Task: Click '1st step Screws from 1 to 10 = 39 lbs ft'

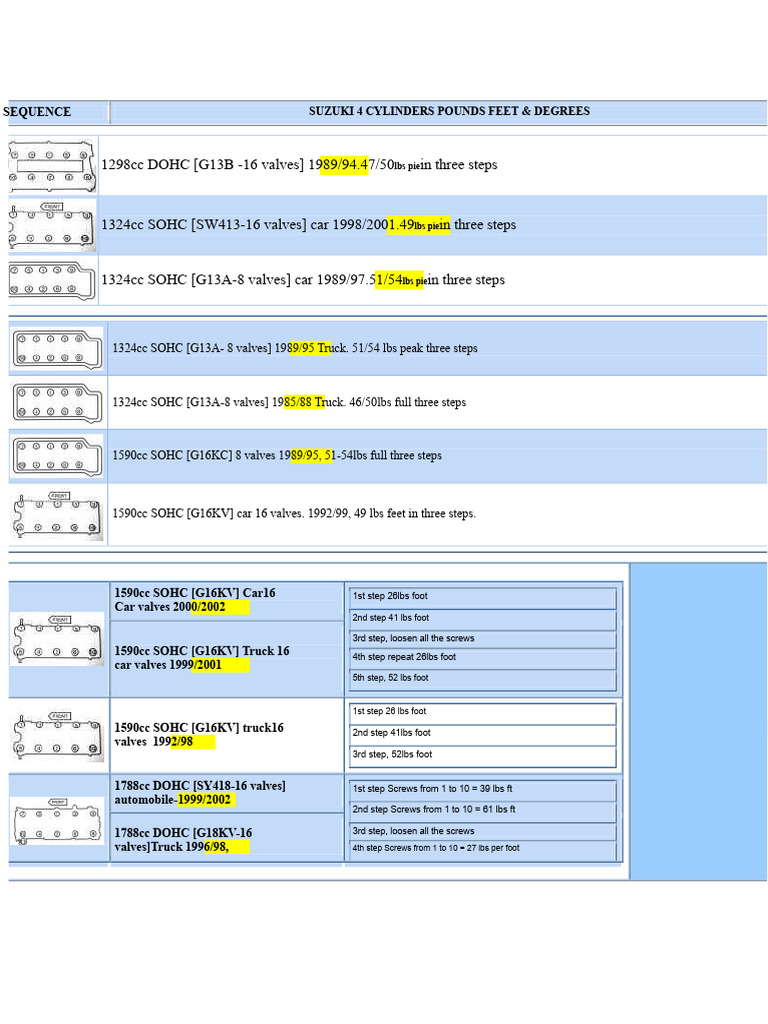Action: (x=483, y=790)
